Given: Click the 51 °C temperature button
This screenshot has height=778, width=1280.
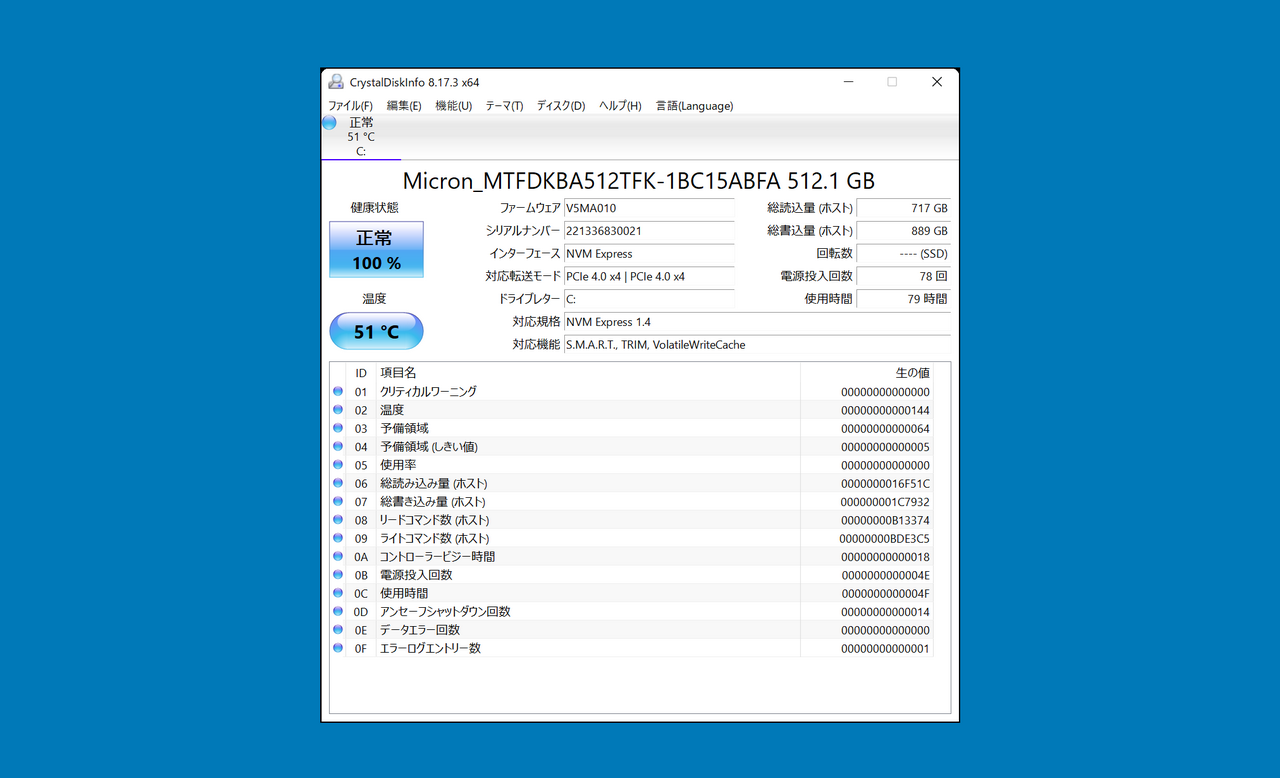Looking at the screenshot, I should tap(376, 331).
